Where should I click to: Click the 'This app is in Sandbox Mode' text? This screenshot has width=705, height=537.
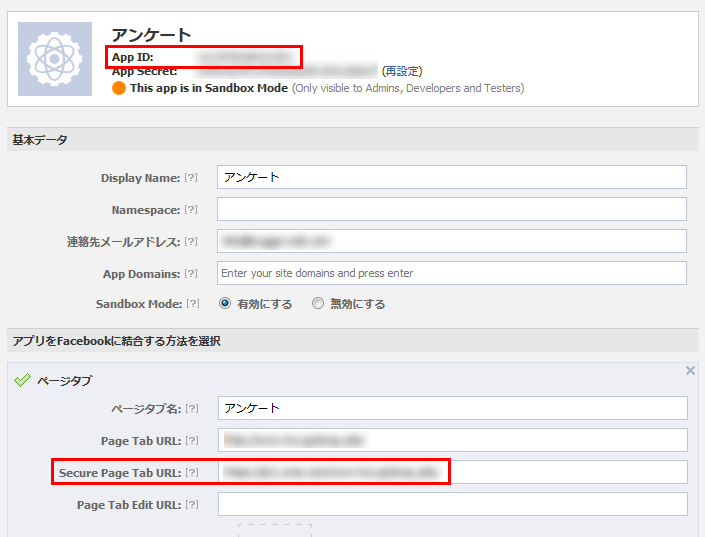pyautogui.click(x=209, y=88)
